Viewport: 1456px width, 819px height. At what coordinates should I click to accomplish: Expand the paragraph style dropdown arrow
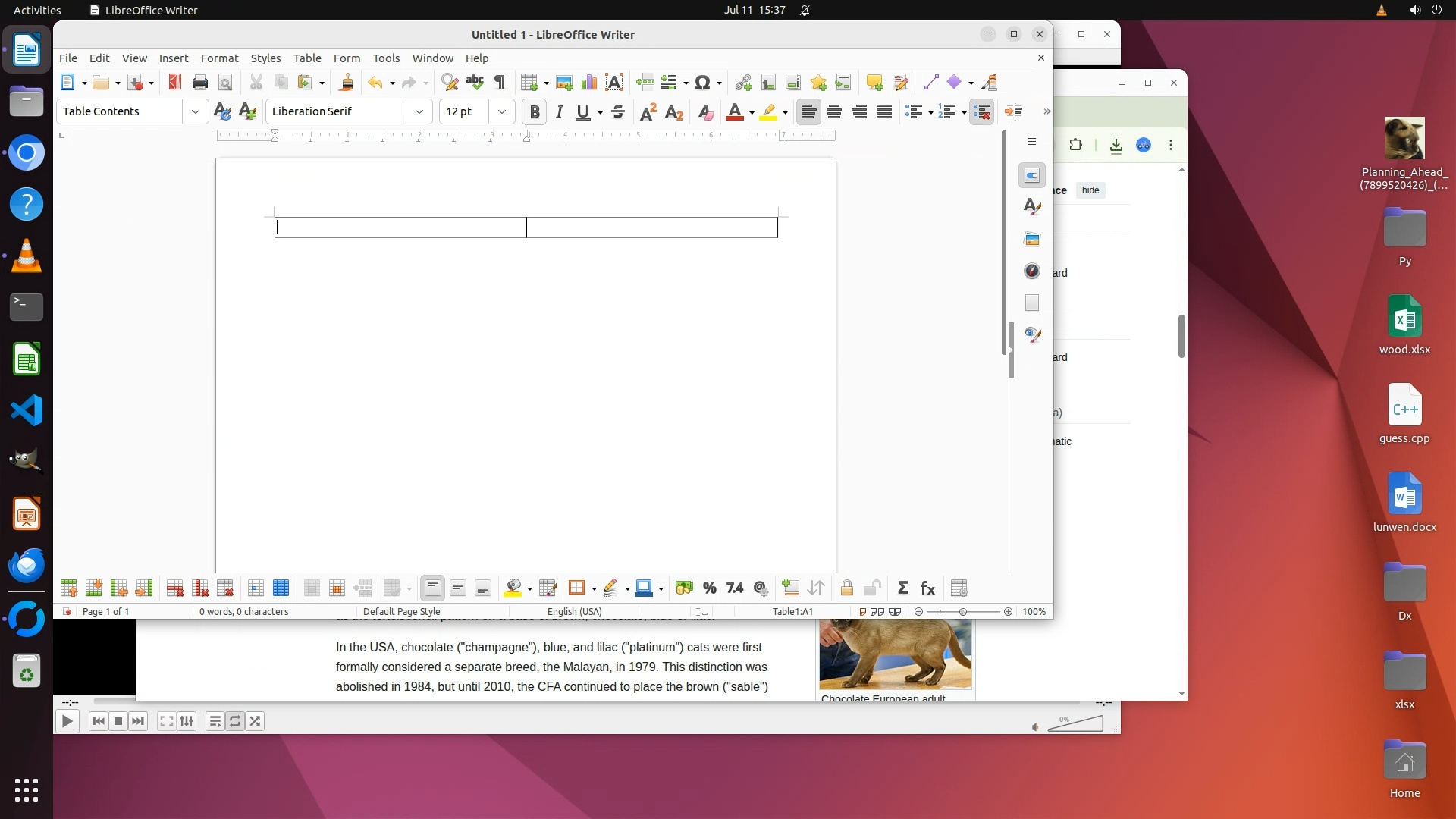(x=196, y=112)
